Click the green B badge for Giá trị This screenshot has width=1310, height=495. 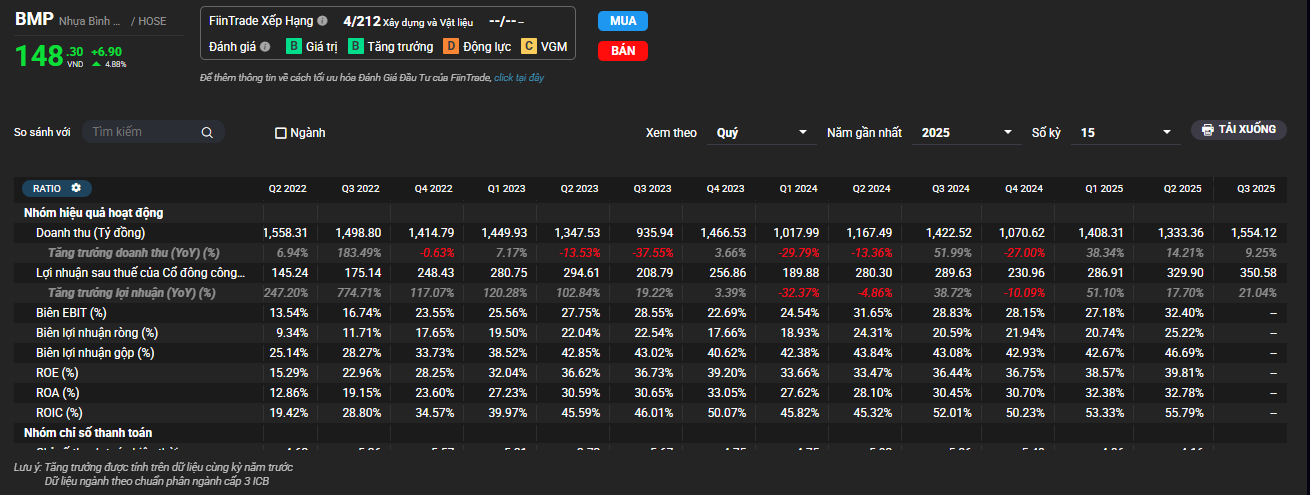(294, 47)
